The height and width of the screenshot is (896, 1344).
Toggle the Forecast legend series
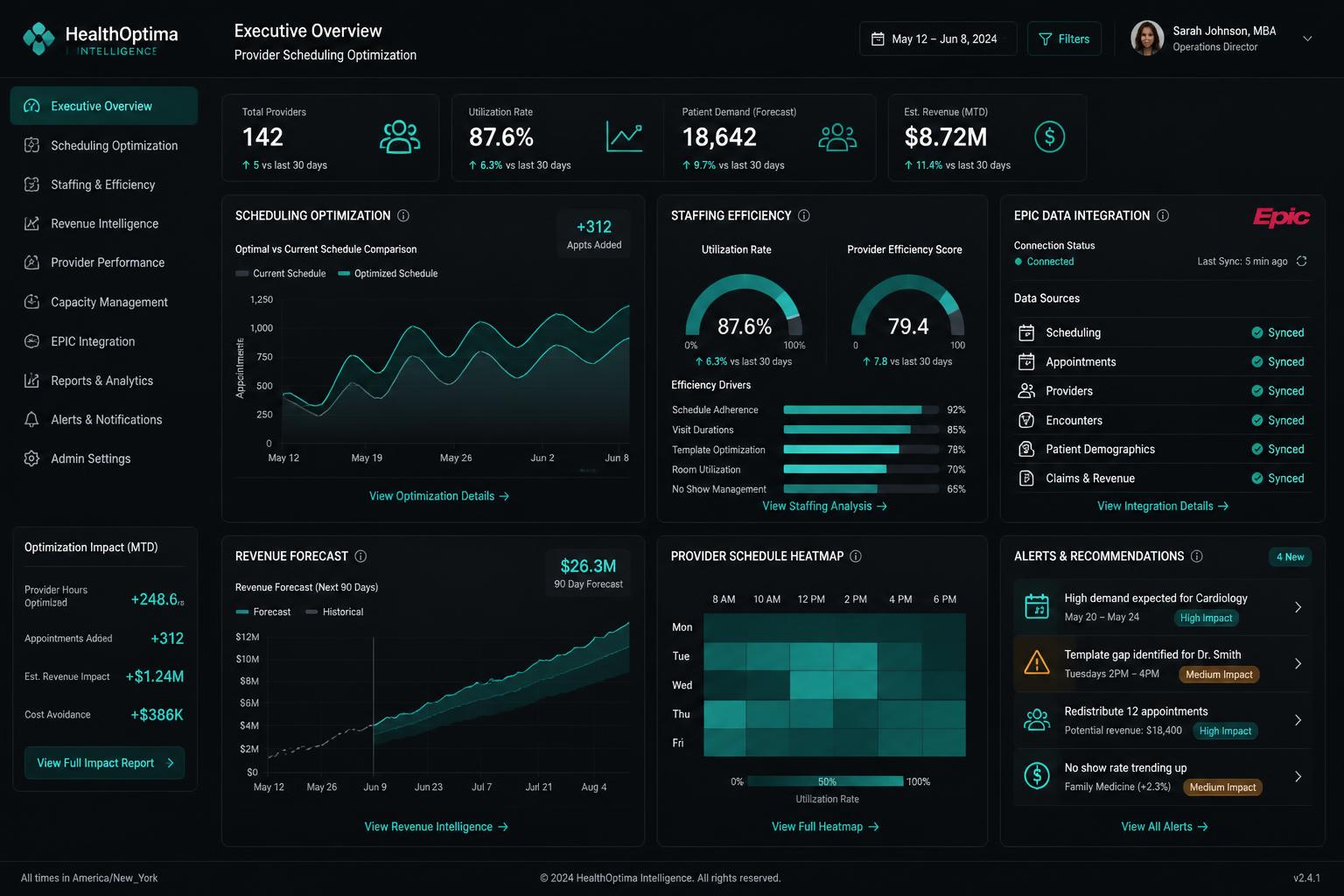(x=263, y=612)
